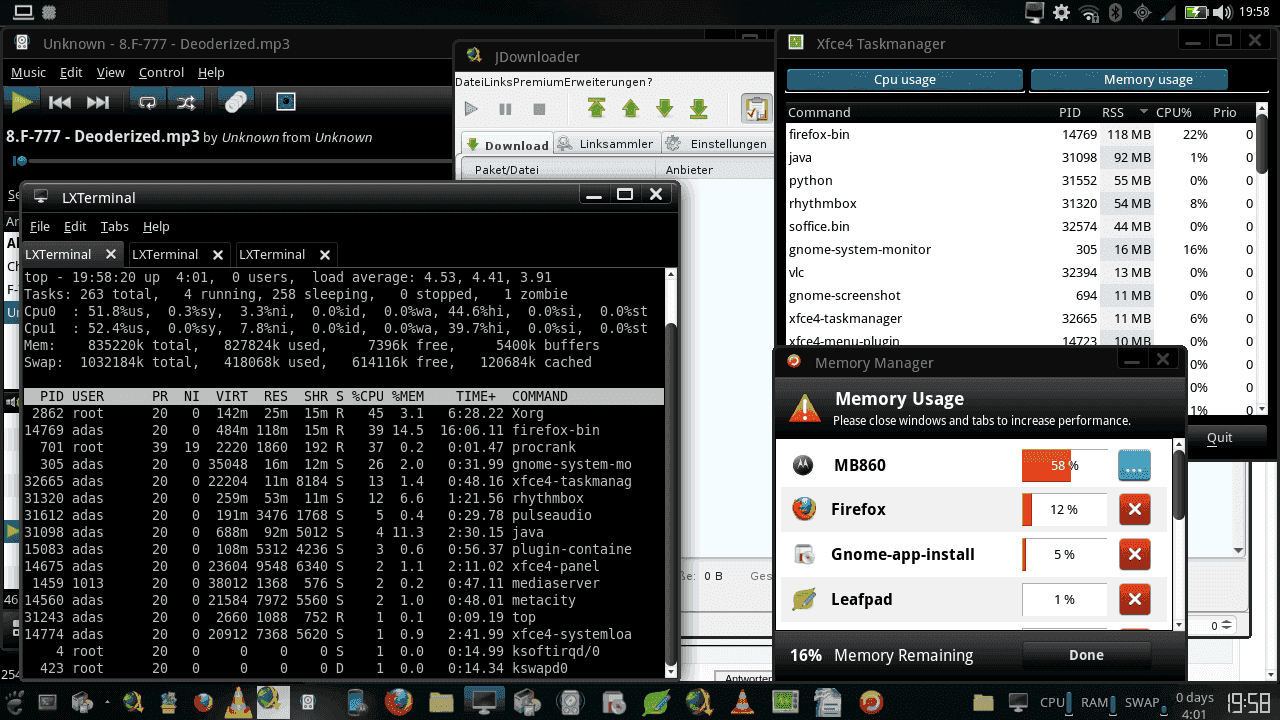Viewport: 1280px width, 720px height.
Task: Click Done in Memory Manager
Action: (1086, 655)
